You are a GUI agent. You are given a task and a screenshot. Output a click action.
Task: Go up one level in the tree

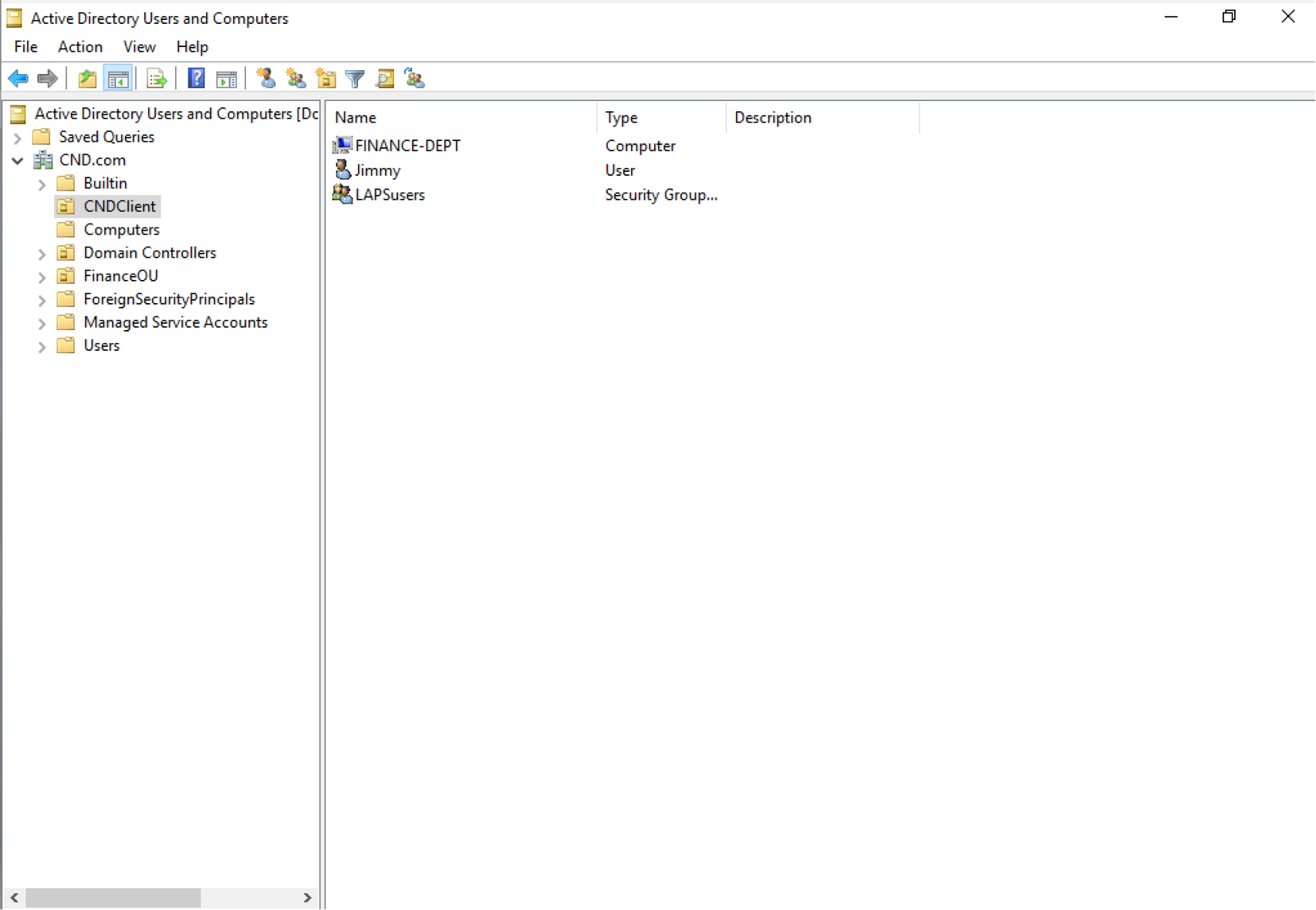(87, 78)
